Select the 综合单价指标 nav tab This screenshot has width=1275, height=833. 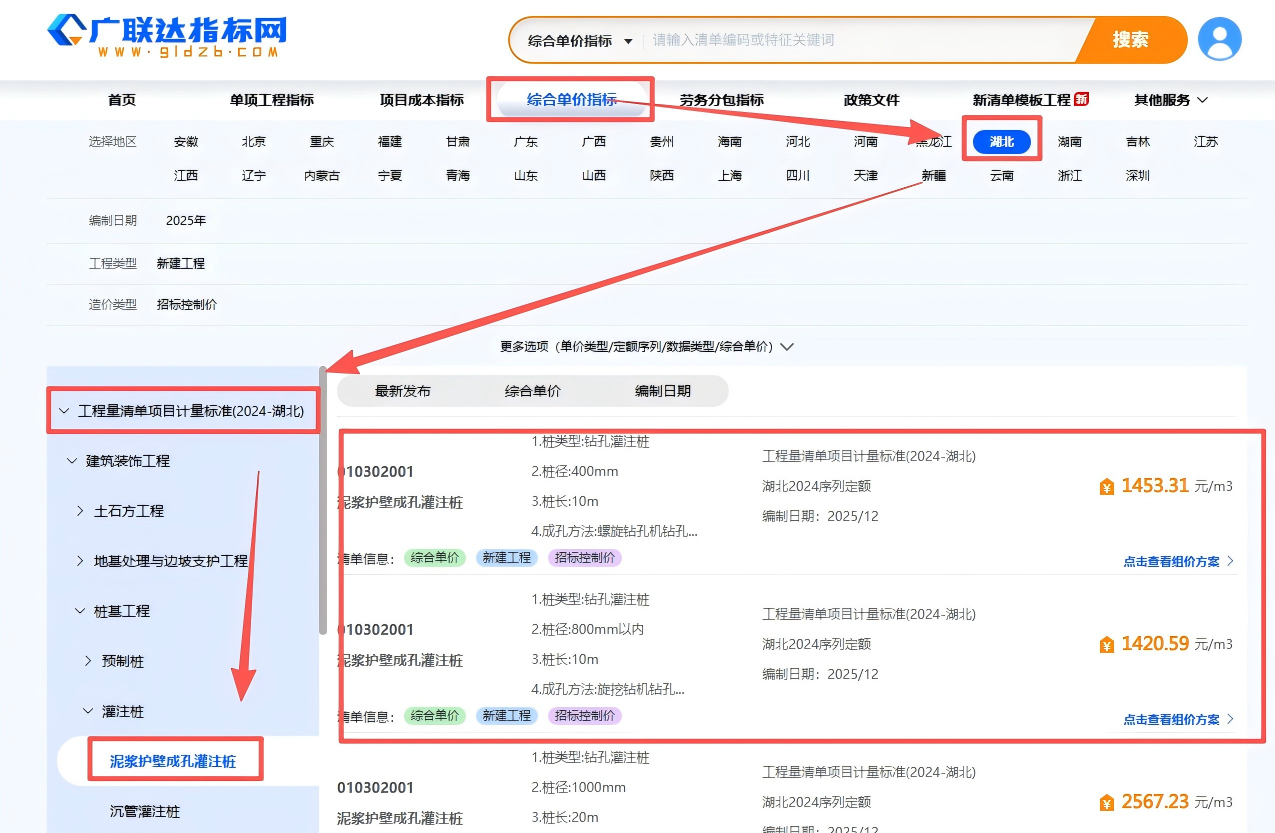(x=572, y=100)
